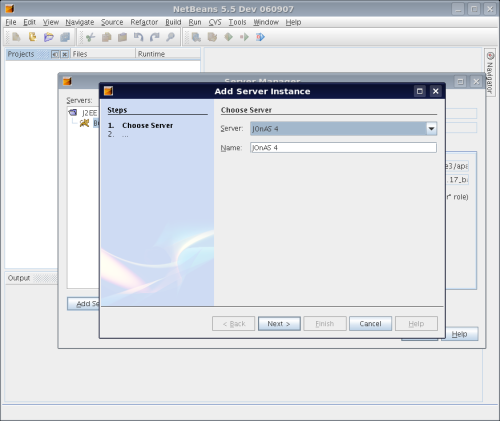The image size is (500, 421).
Task: Click the Add Server button in Server Manager
Action: tap(83, 304)
